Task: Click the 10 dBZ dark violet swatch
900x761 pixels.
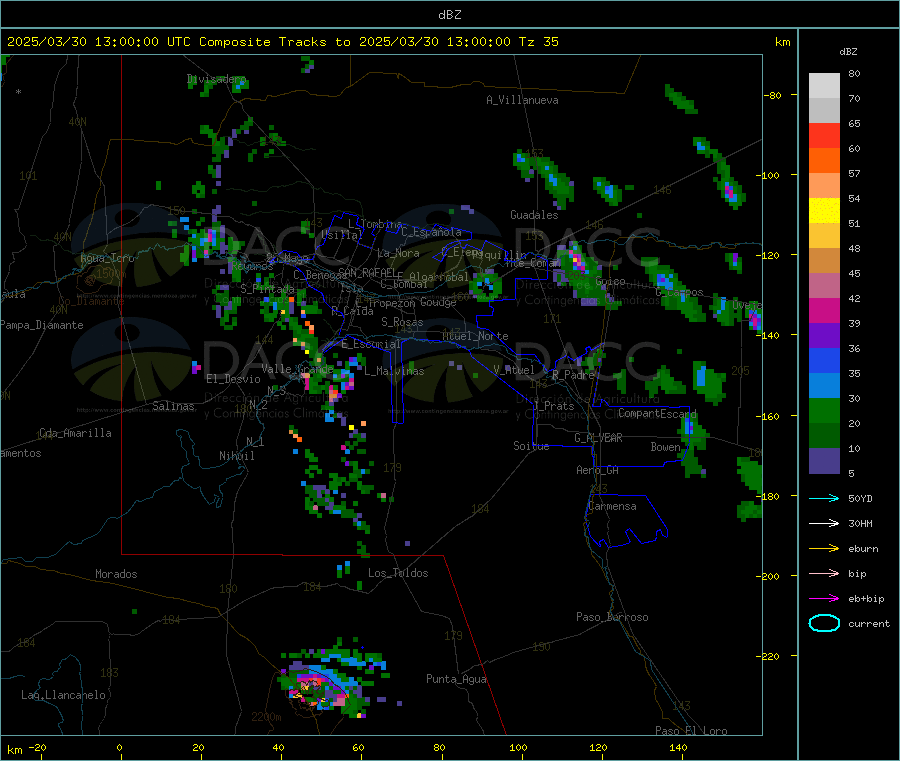Action: (824, 461)
